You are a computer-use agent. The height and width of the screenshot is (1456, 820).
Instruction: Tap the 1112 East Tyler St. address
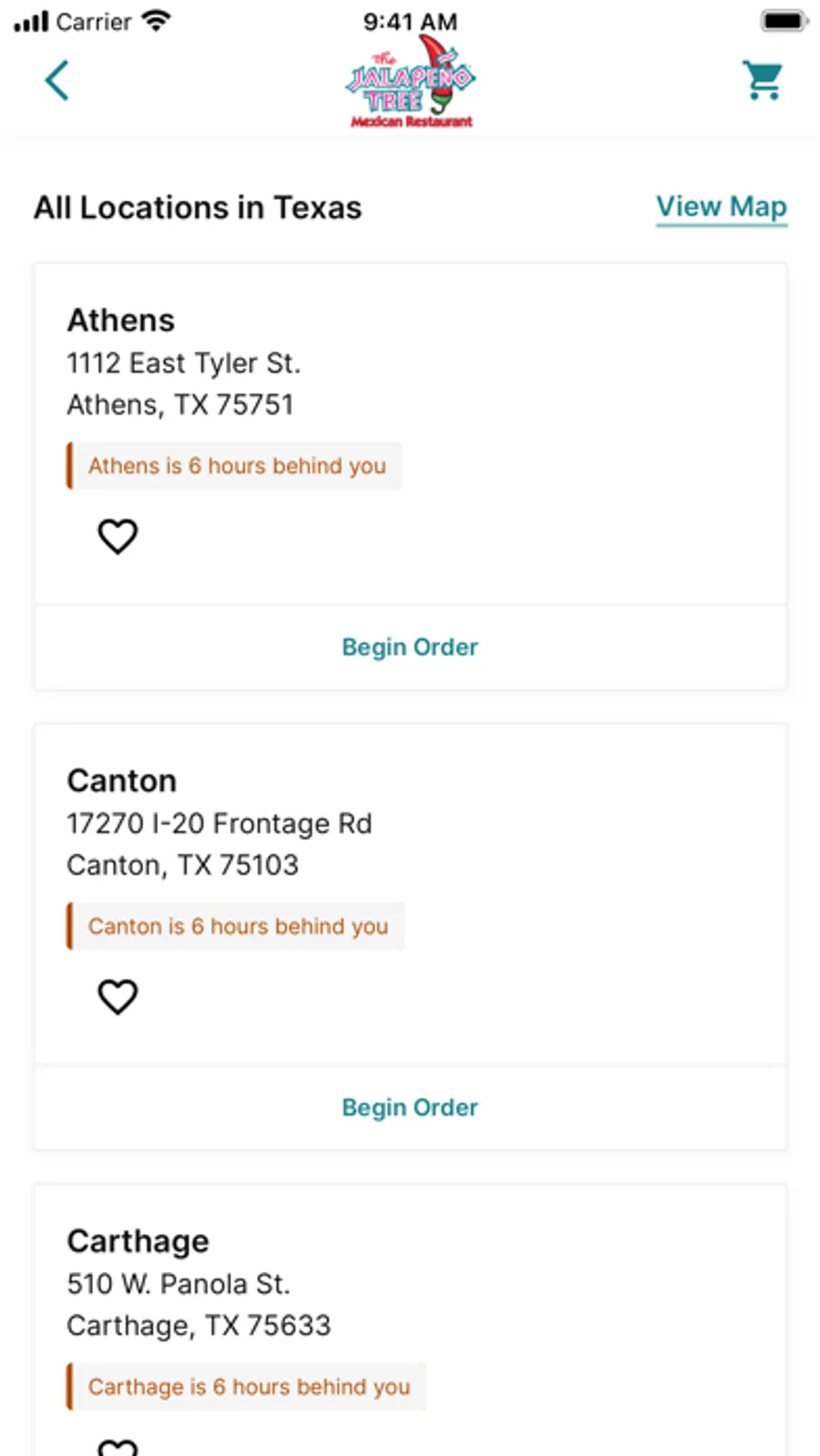click(x=183, y=364)
